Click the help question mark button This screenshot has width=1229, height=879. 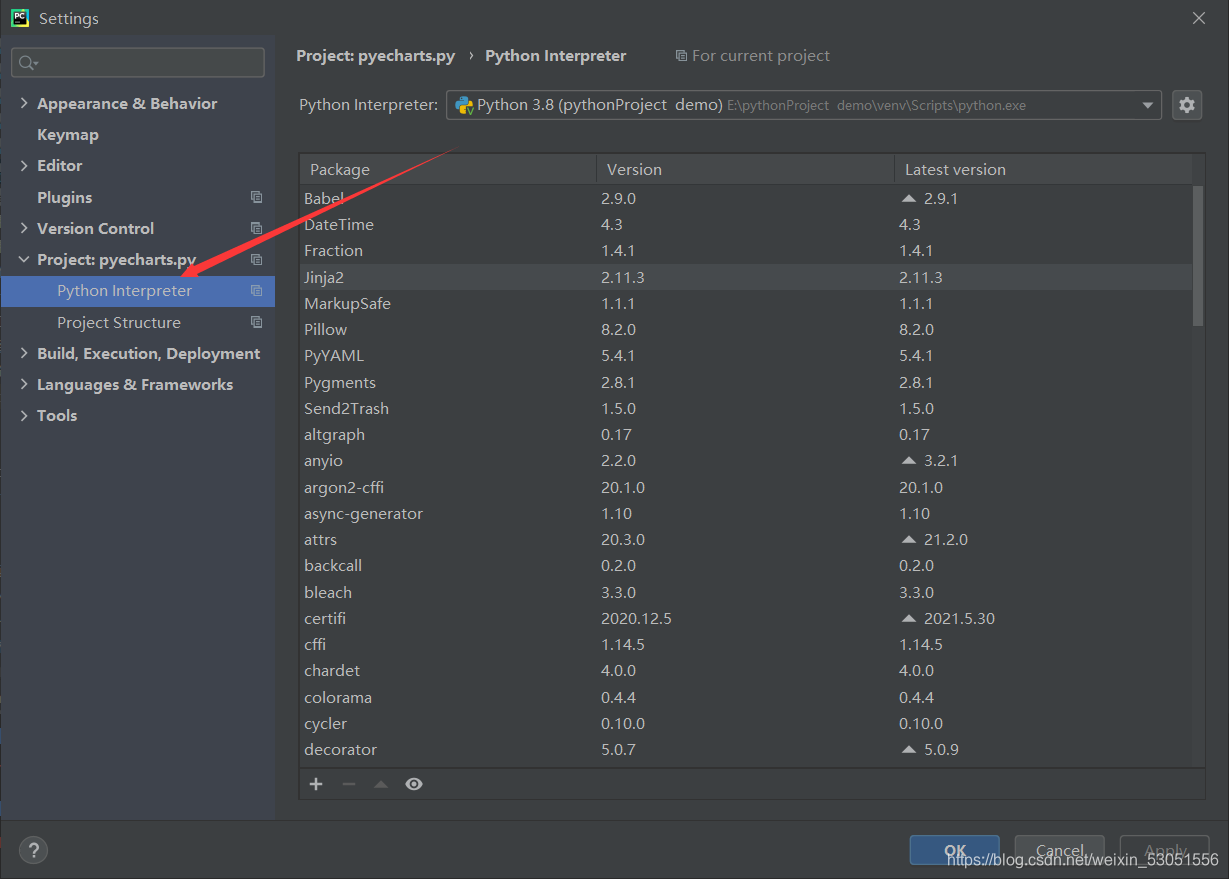[33, 850]
